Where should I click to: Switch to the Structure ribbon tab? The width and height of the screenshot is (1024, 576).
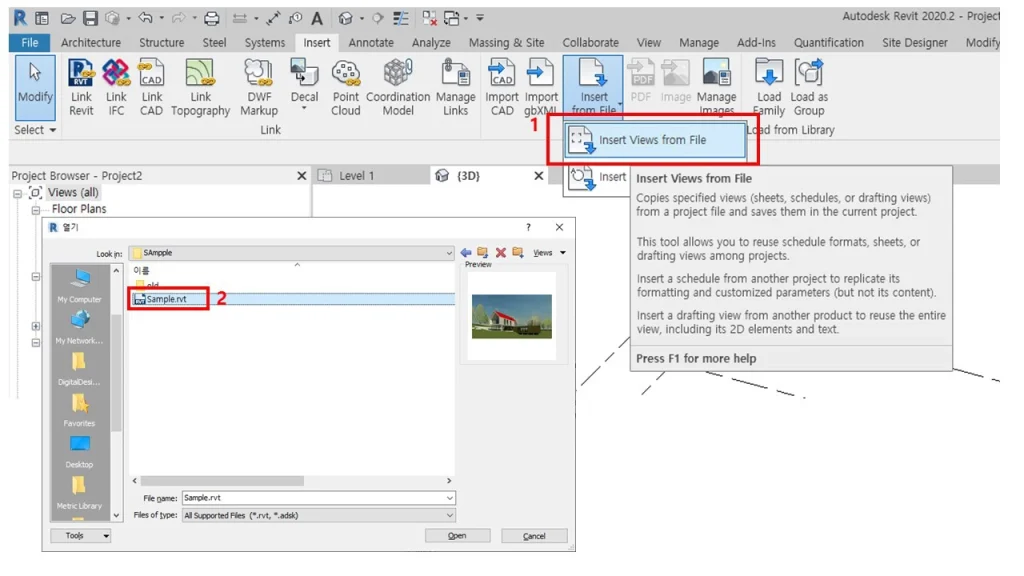[161, 42]
